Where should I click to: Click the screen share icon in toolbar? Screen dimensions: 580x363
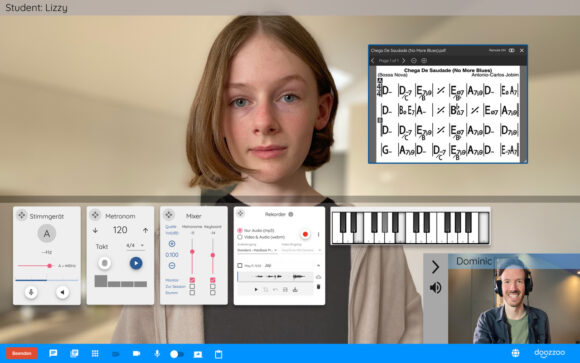point(198,354)
